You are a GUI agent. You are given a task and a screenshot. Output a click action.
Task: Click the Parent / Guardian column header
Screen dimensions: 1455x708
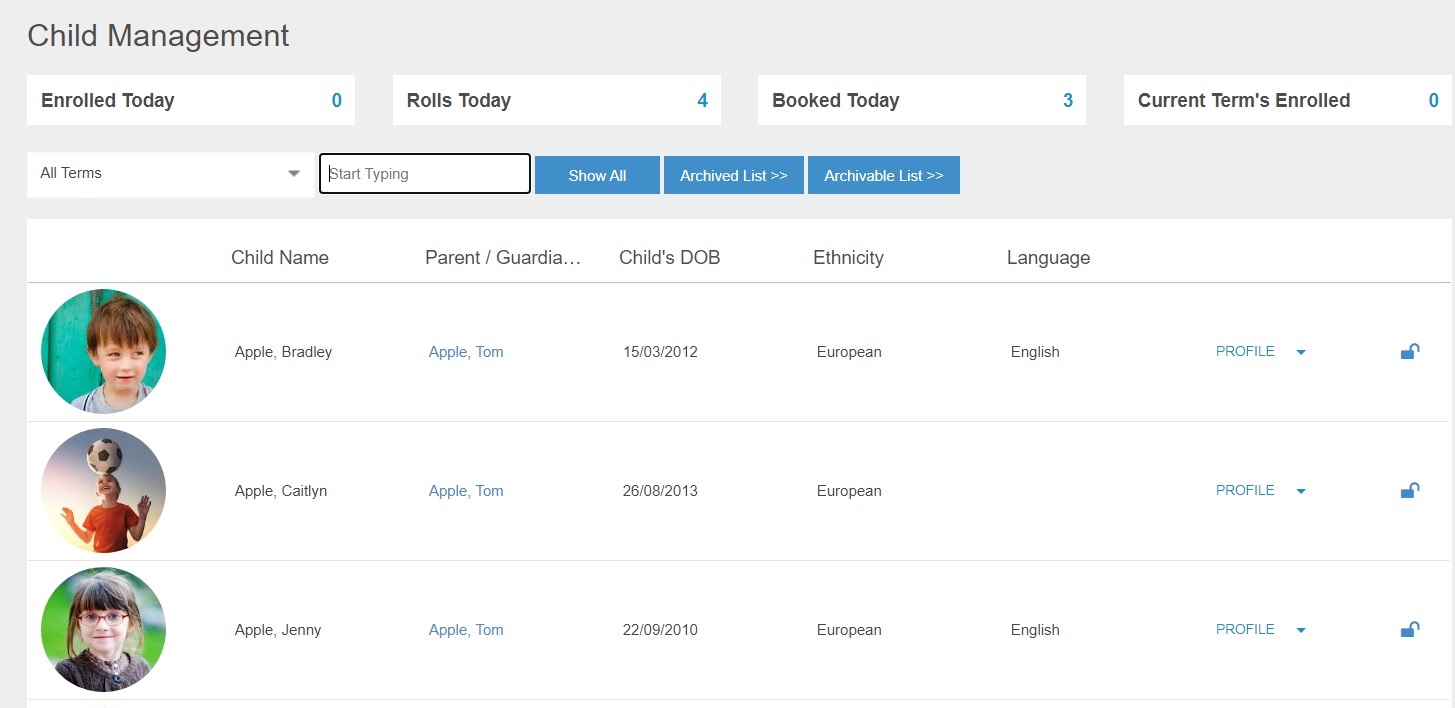[x=503, y=257]
